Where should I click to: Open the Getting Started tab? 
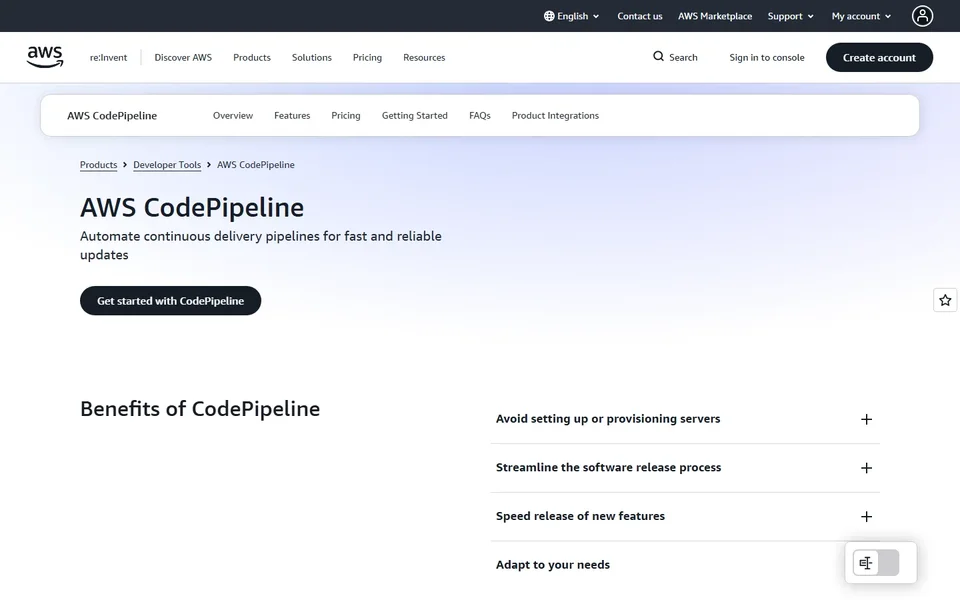click(414, 115)
